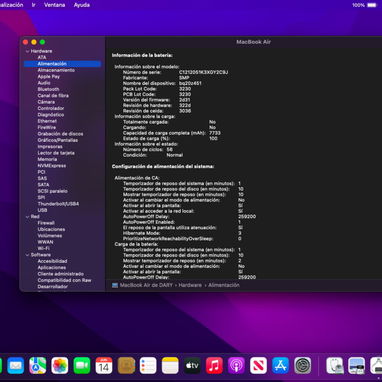The image size is (382, 382).
Task: Select Wi-Fi under Red
Action: (x=44, y=248)
